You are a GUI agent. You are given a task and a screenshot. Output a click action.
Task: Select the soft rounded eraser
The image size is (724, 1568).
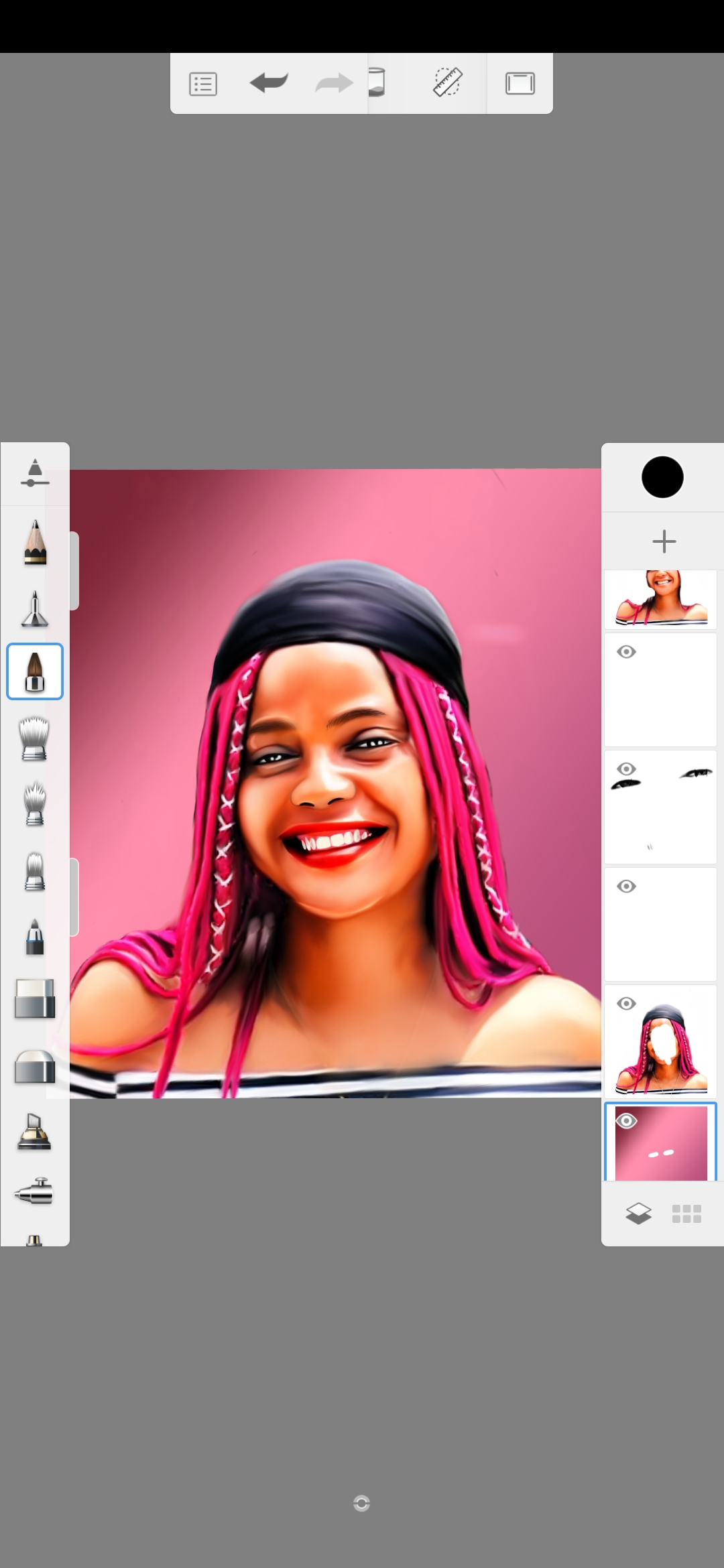(35, 1066)
